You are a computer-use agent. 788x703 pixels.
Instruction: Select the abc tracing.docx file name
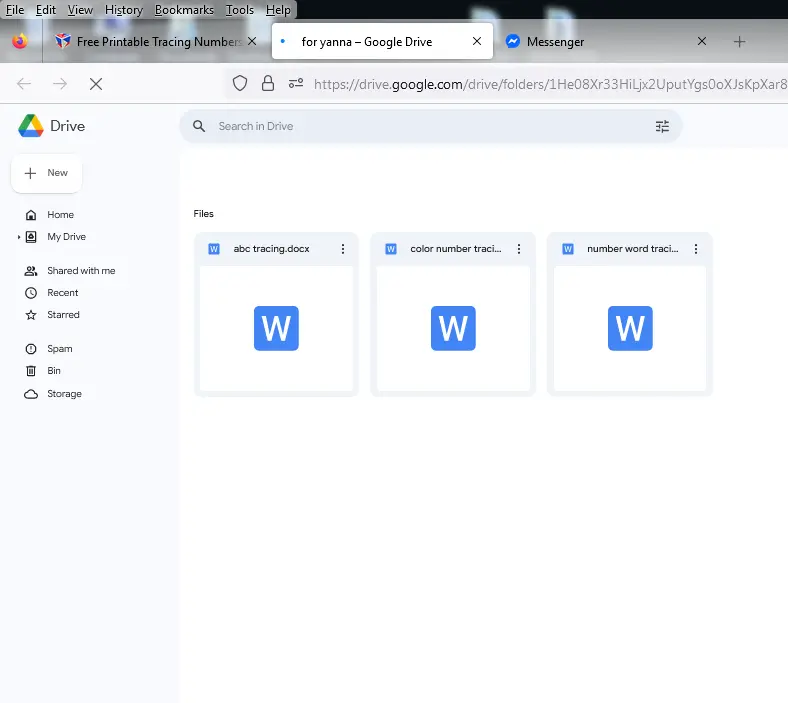point(271,249)
